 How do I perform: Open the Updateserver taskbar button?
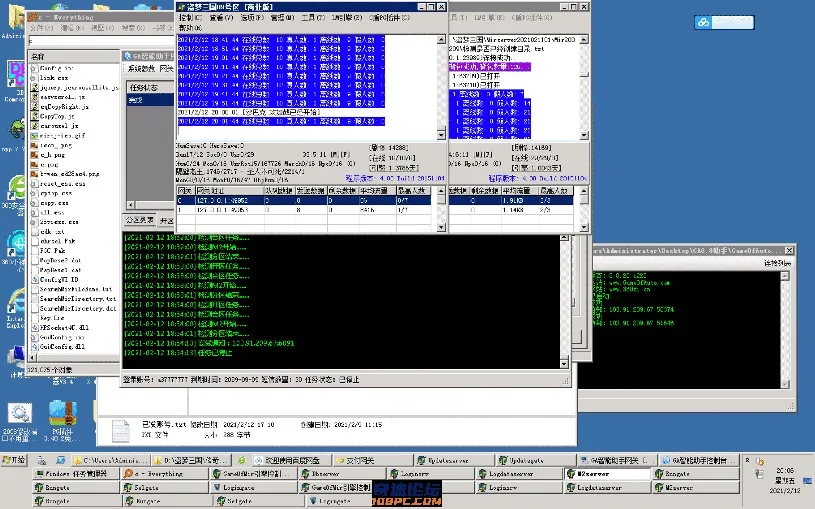click(454, 460)
